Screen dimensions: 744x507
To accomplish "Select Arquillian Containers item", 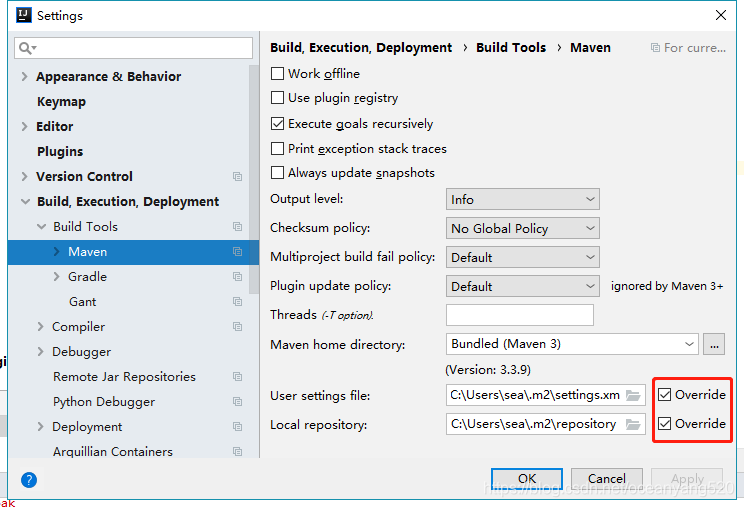I will pyautogui.click(x=113, y=452).
